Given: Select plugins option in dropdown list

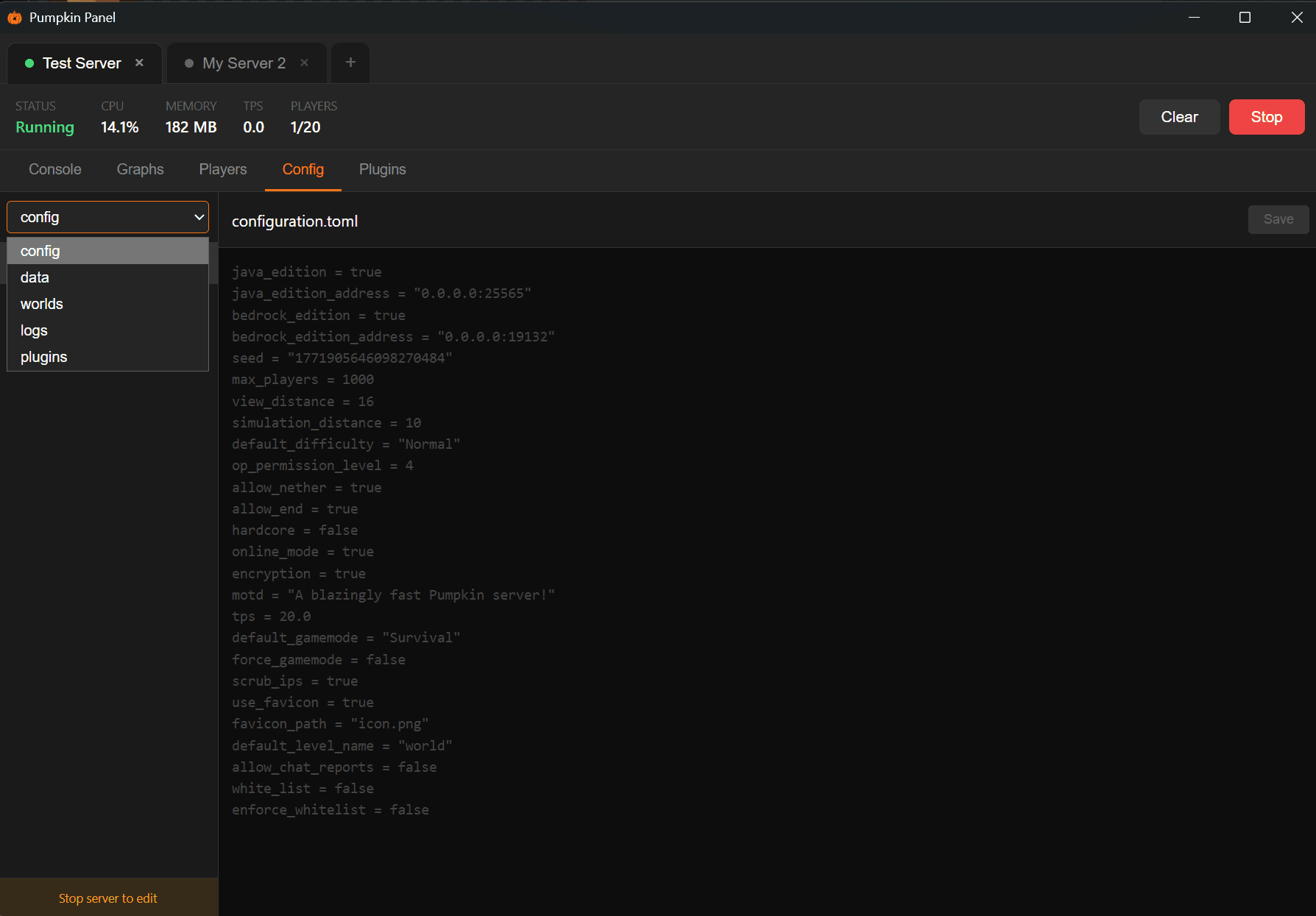Looking at the screenshot, I should click(x=43, y=357).
